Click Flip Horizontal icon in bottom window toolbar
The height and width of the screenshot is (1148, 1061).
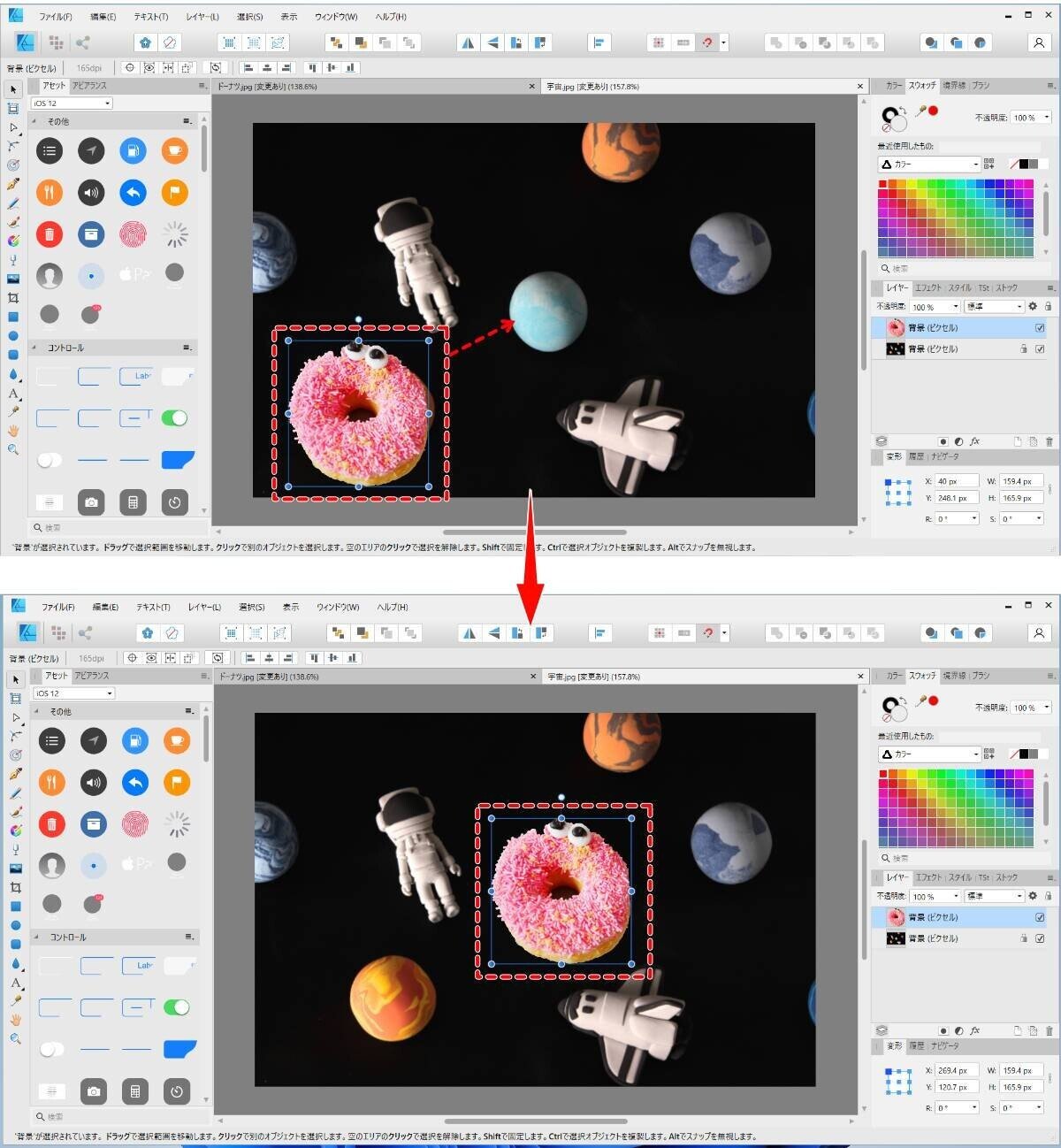[x=469, y=632]
